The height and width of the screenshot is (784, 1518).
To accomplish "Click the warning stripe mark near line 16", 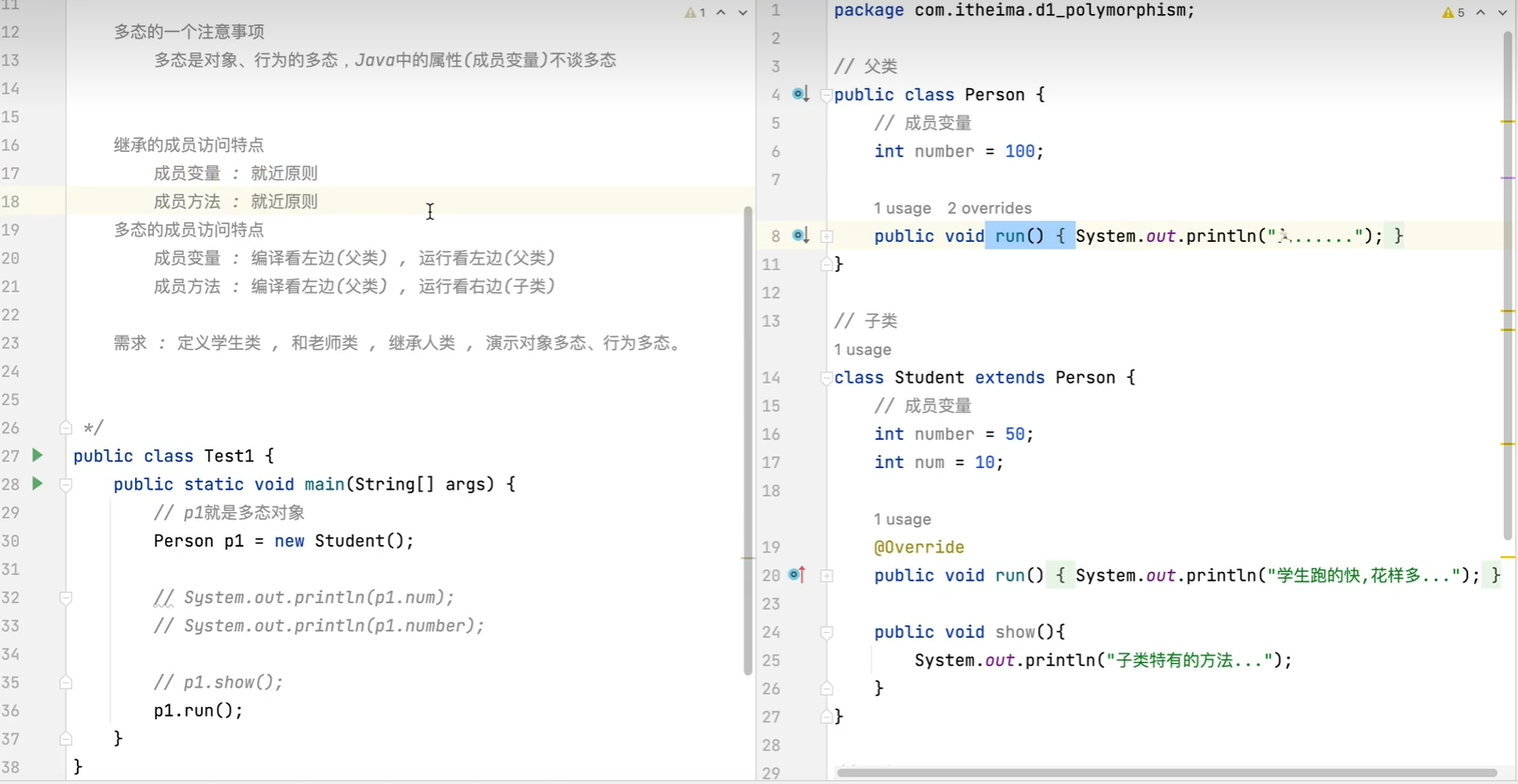I will coord(1508,444).
